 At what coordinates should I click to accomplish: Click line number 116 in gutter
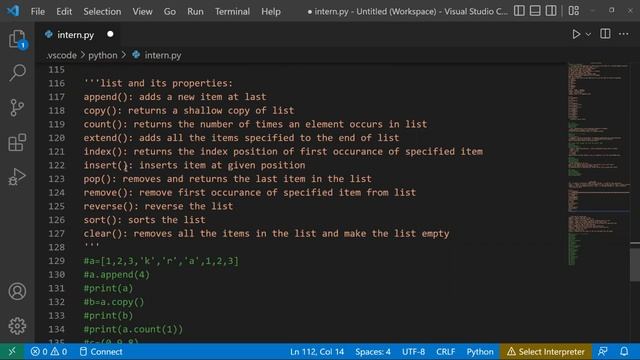[x=56, y=83]
